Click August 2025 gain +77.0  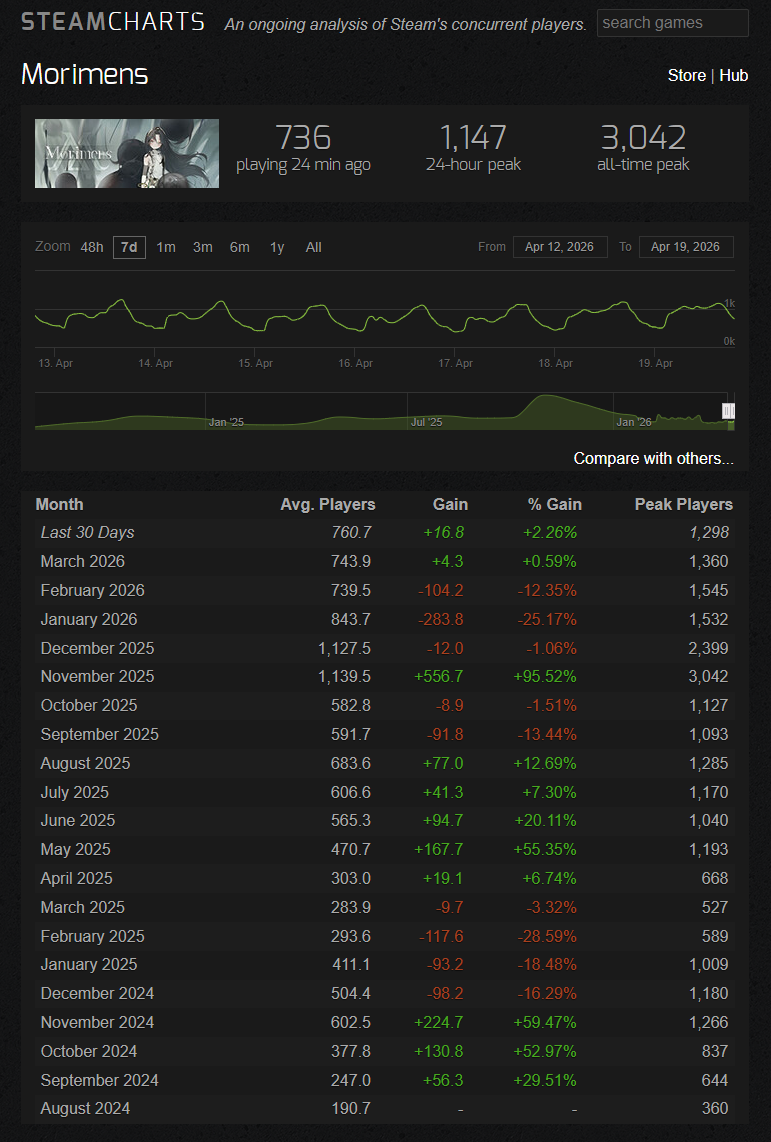pyautogui.click(x=443, y=763)
